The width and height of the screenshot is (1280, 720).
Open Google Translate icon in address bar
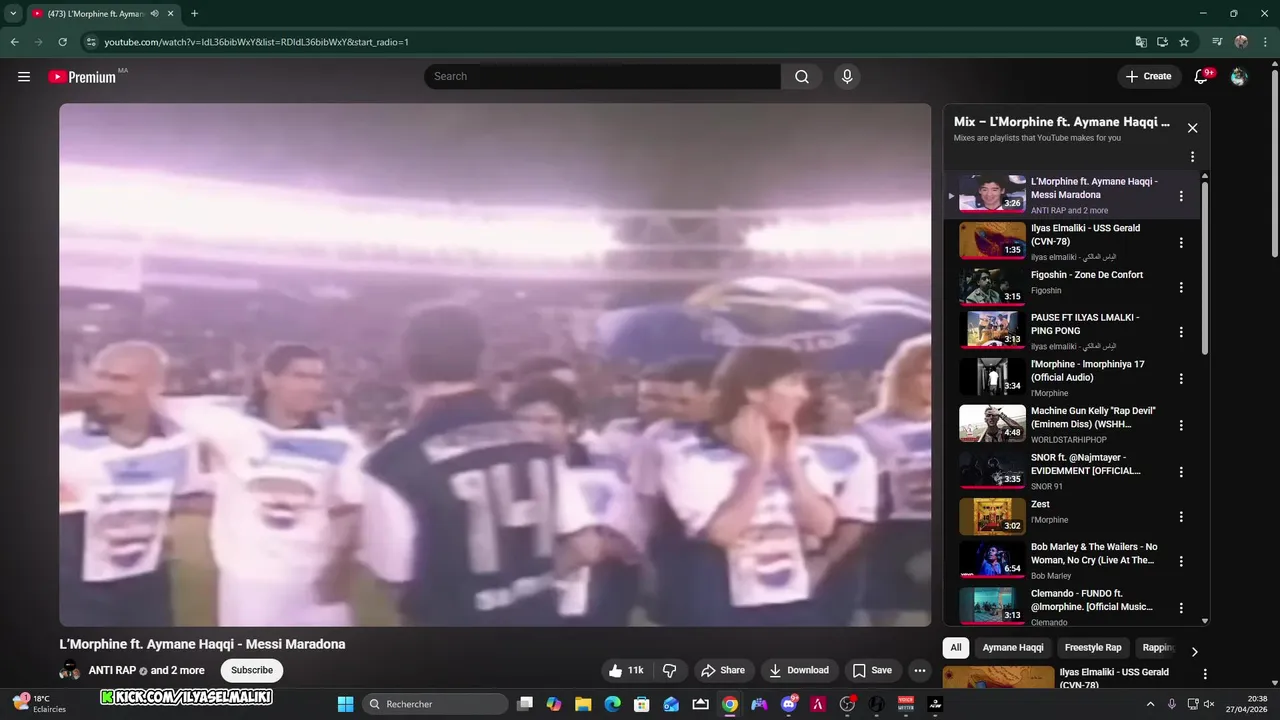coord(1141,42)
